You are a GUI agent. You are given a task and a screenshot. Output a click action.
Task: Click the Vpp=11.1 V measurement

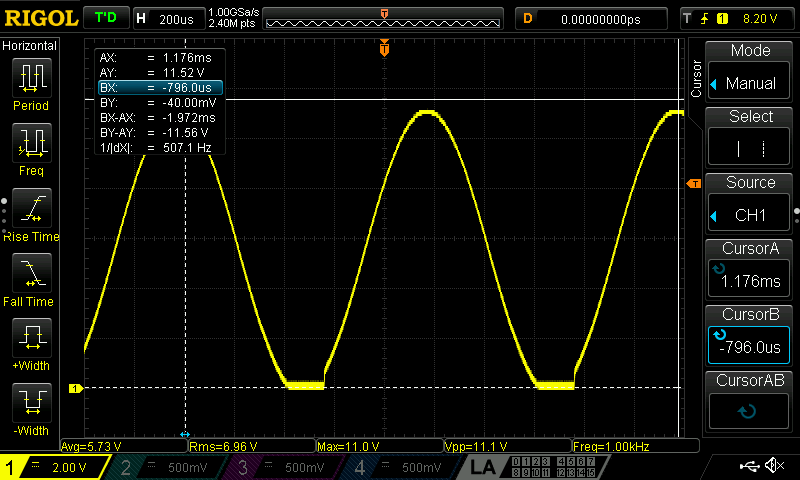[x=508, y=446]
